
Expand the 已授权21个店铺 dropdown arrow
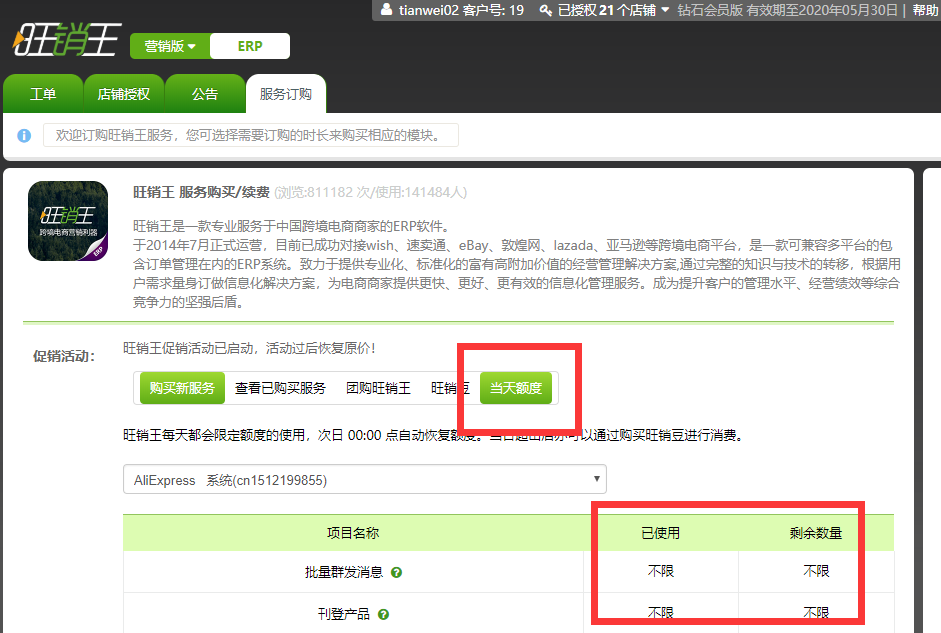(665, 10)
